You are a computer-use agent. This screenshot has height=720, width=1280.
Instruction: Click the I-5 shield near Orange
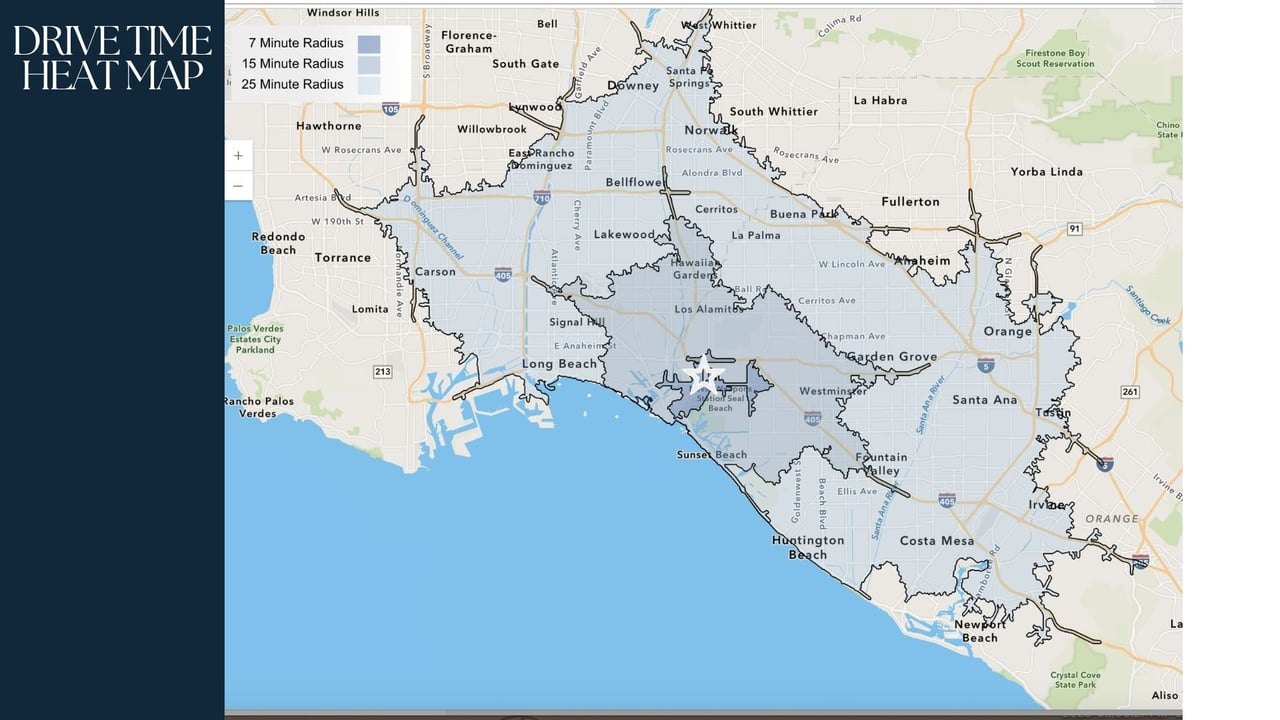(x=986, y=364)
